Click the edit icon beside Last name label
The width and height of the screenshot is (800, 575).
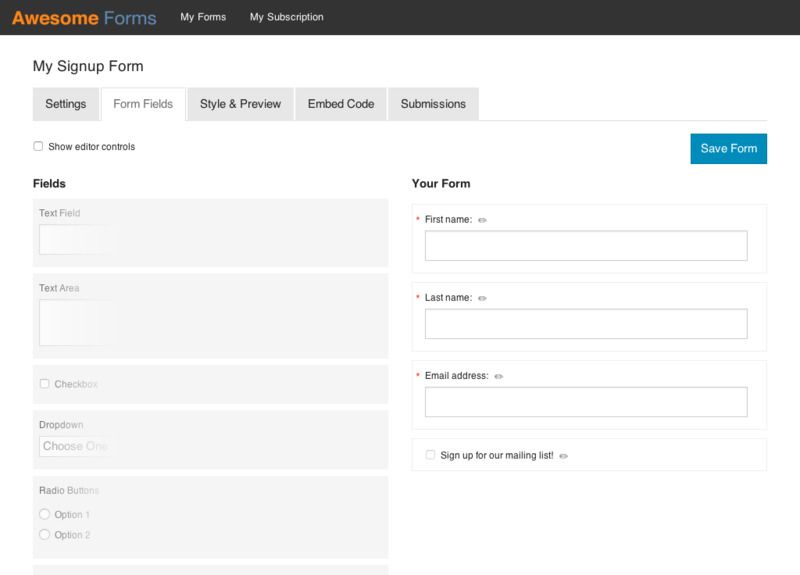coord(482,298)
